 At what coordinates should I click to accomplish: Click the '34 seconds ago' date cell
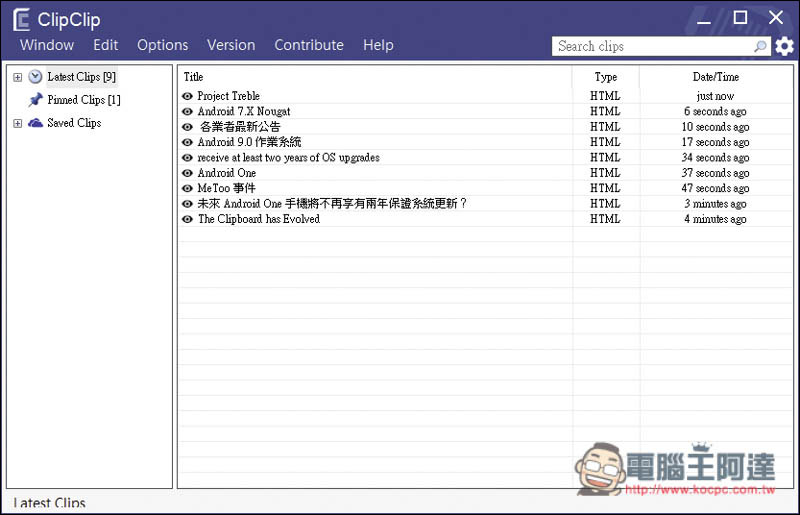pos(715,158)
